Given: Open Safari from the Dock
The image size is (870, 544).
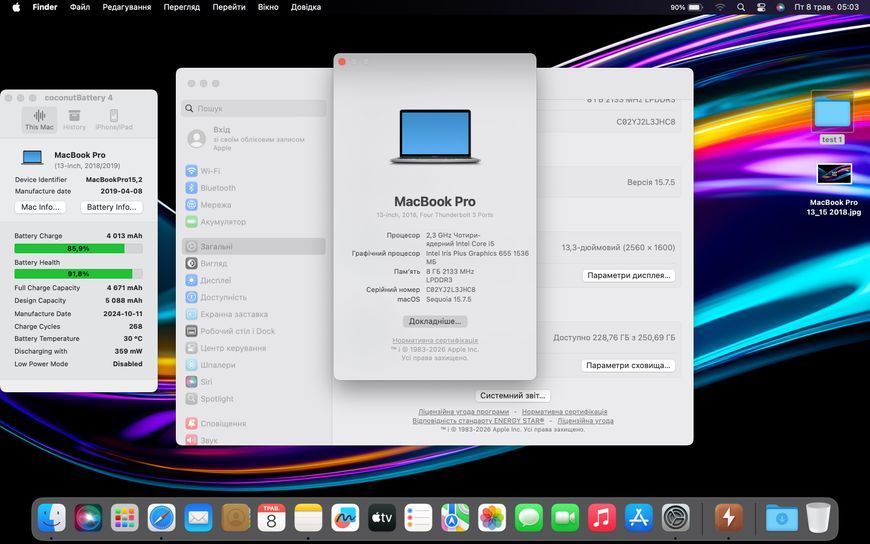Looking at the screenshot, I should pyautogui.click(x=161, y=518).
